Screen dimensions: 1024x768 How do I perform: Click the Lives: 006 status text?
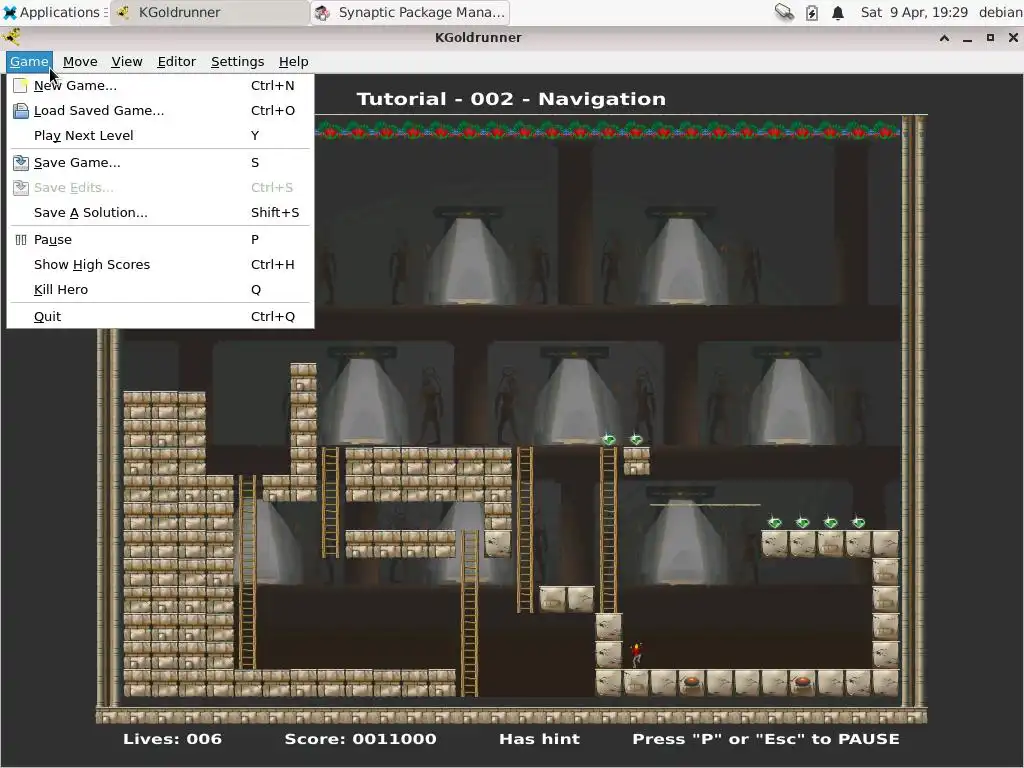coord(172,739)
